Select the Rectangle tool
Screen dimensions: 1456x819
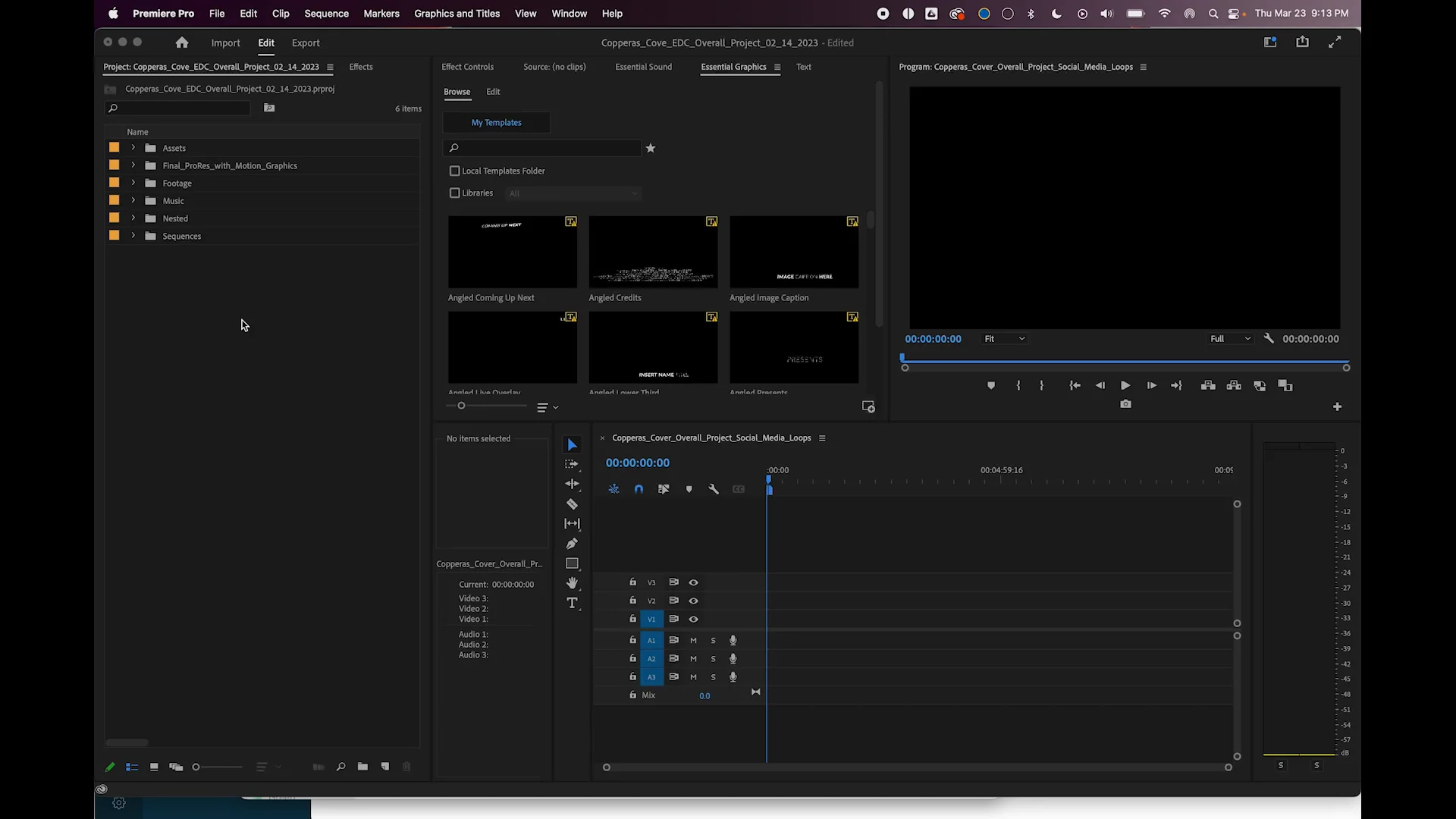(573, 563)
